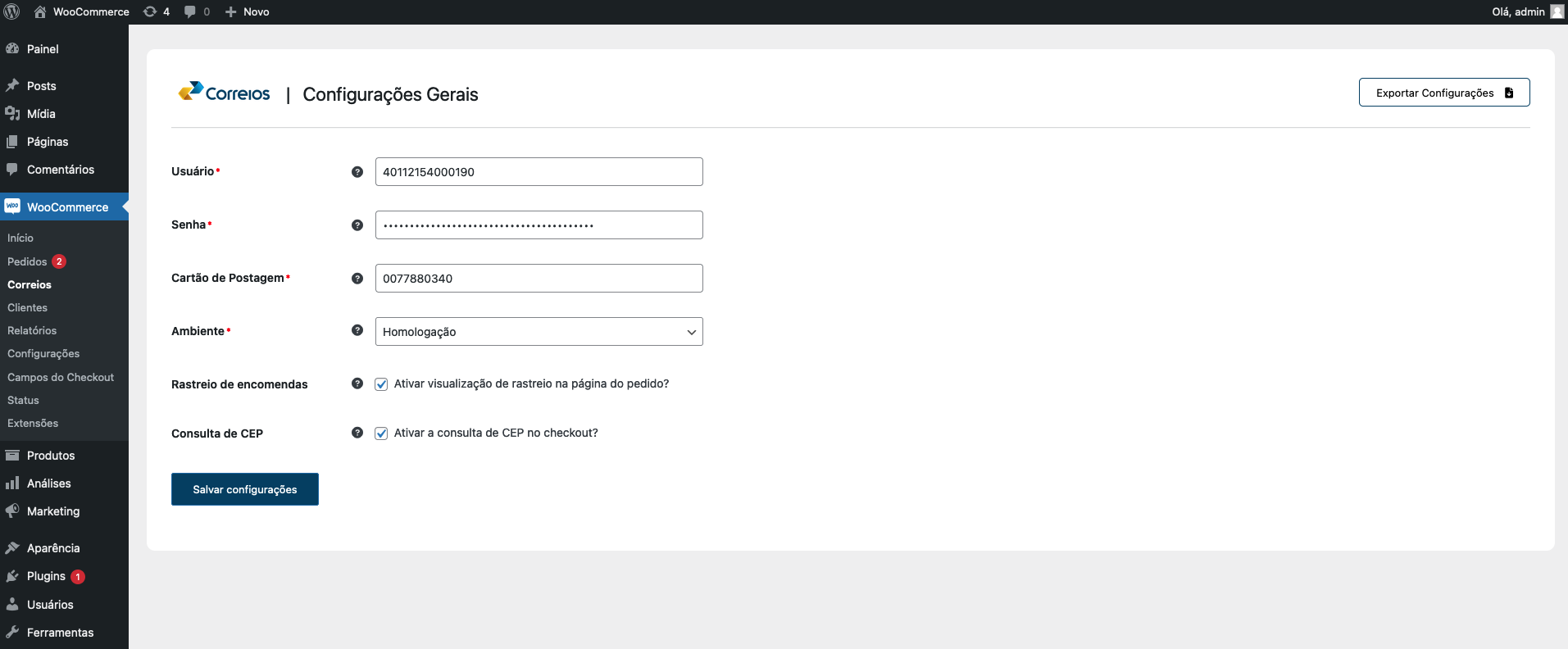Click the help icon beside Rastreio de encomendas
Image resolution: width=1568 pixels, height=649 pixels.
pos(357,383)
